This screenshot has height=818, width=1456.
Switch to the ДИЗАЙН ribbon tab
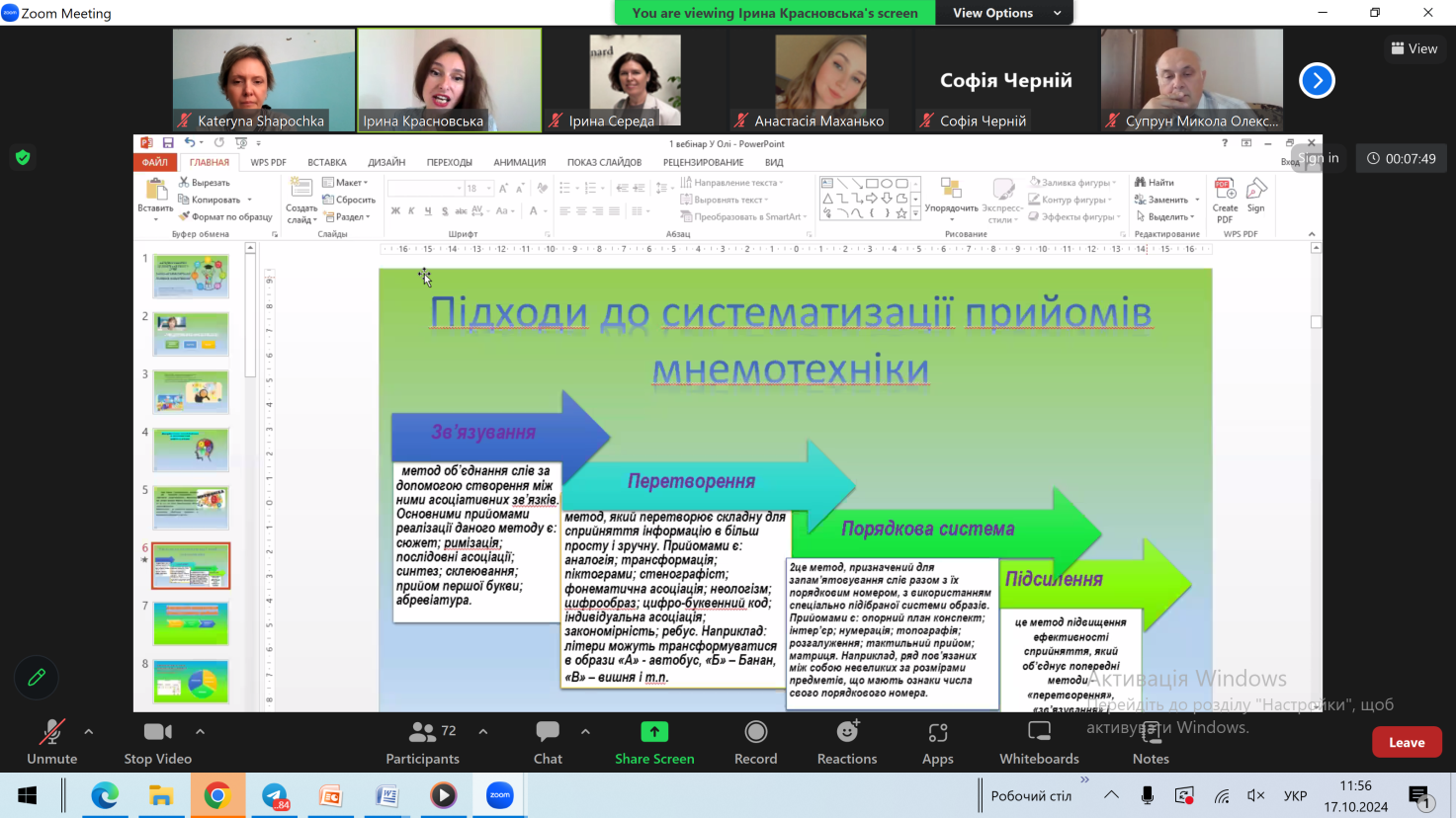click(x=386, y=162)
